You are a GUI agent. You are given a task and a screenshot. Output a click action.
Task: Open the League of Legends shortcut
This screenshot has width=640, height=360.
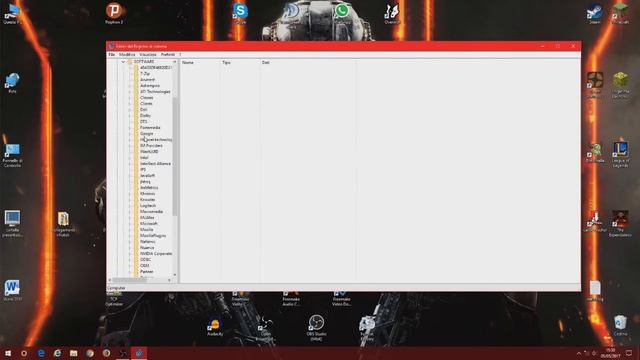pyautogui.click(x=620, y=154)
